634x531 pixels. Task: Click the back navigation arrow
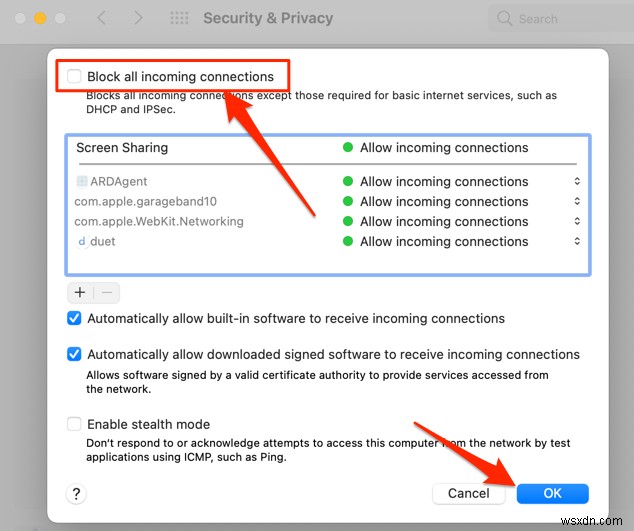click(x=102, y=18)
